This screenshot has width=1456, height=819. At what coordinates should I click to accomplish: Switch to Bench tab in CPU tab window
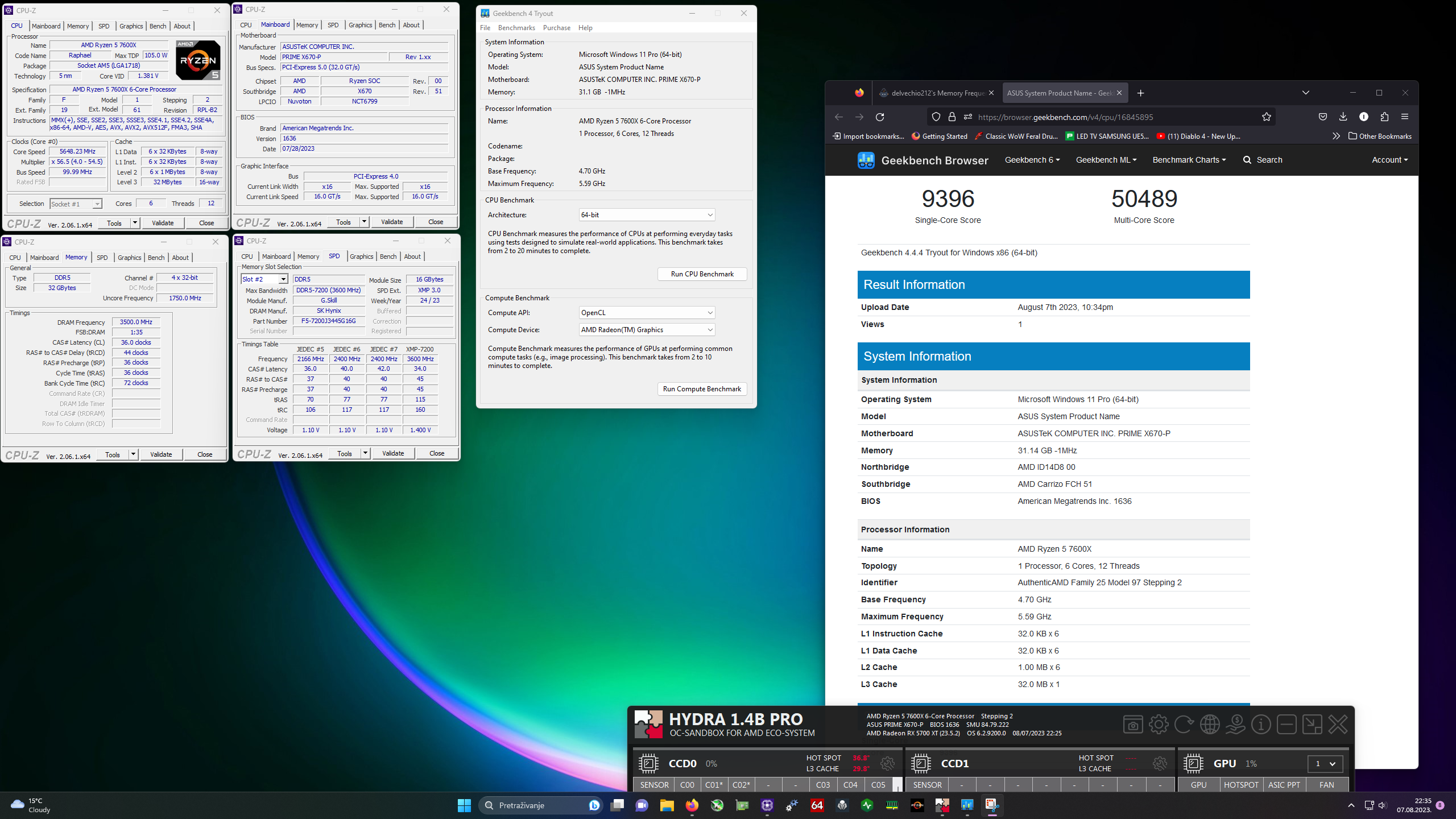click(158, 26)
